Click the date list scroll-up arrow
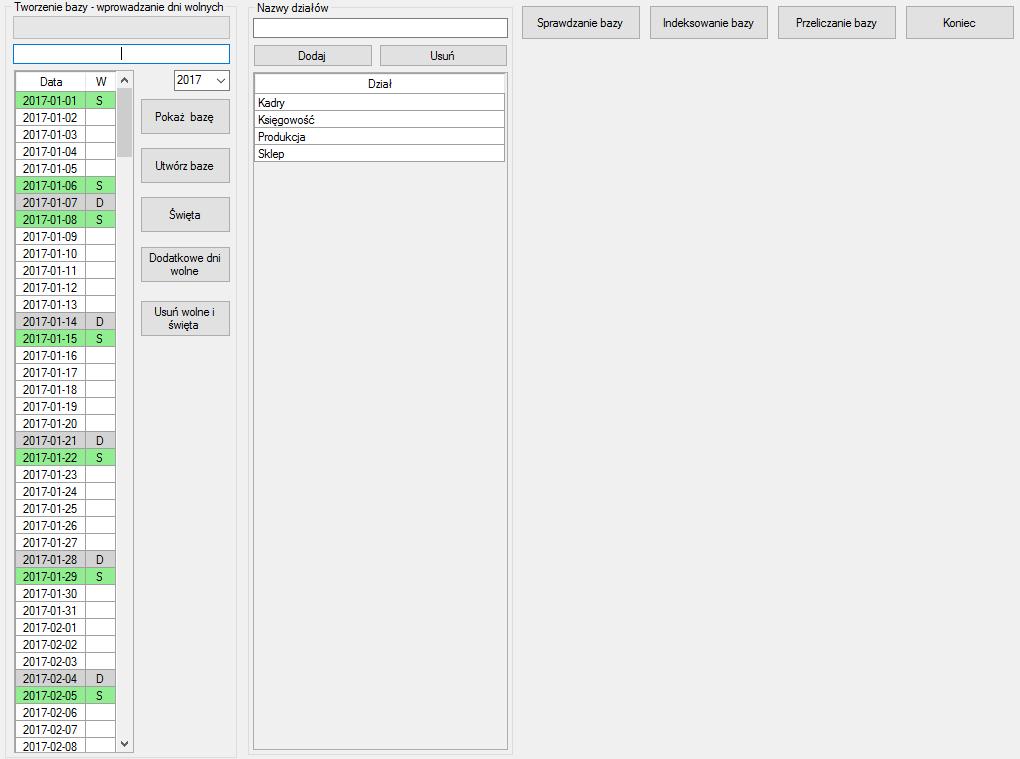The height and width of the screenshot is (759, 1020). [x=125, y=80]
